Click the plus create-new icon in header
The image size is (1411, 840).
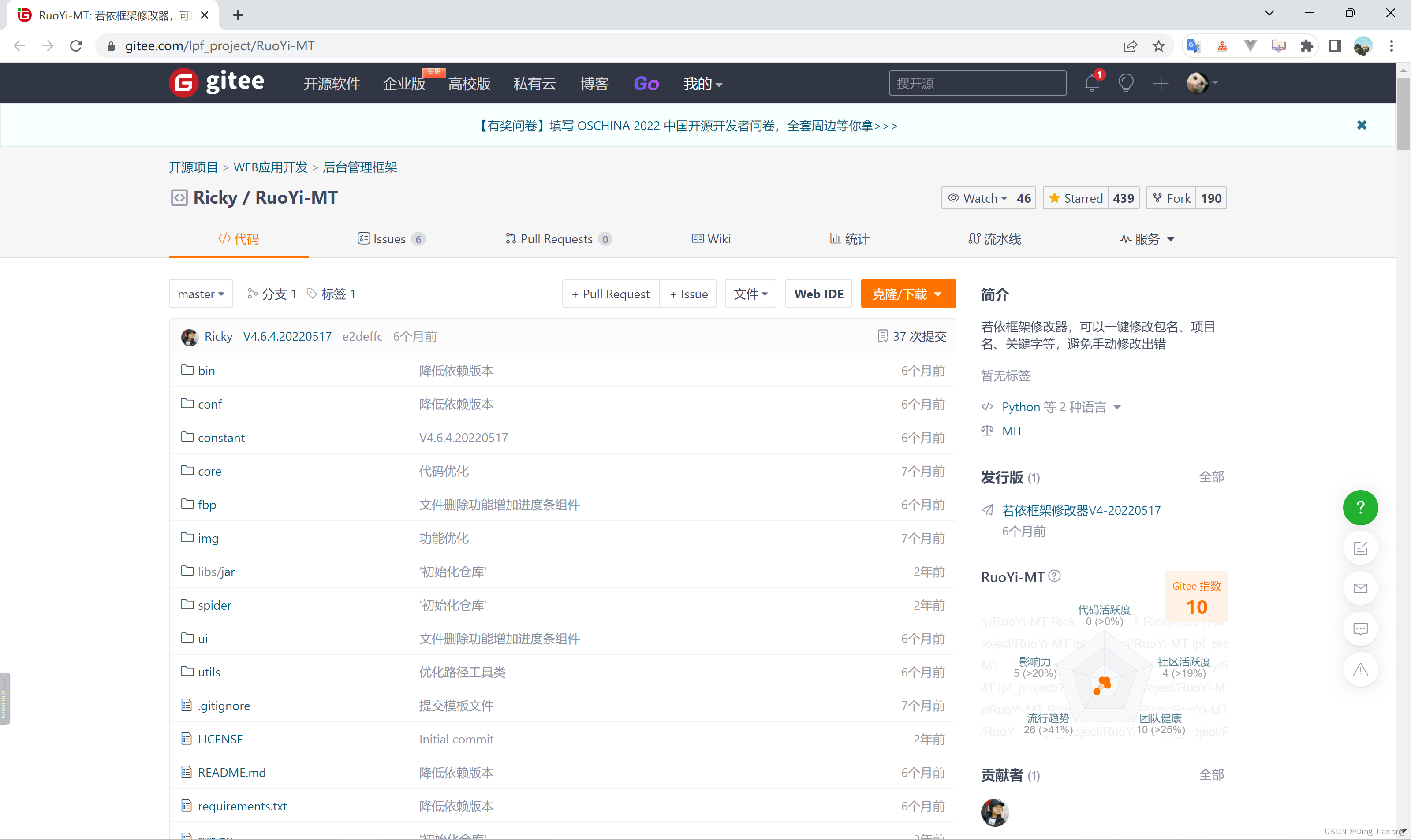(1161, 83)
